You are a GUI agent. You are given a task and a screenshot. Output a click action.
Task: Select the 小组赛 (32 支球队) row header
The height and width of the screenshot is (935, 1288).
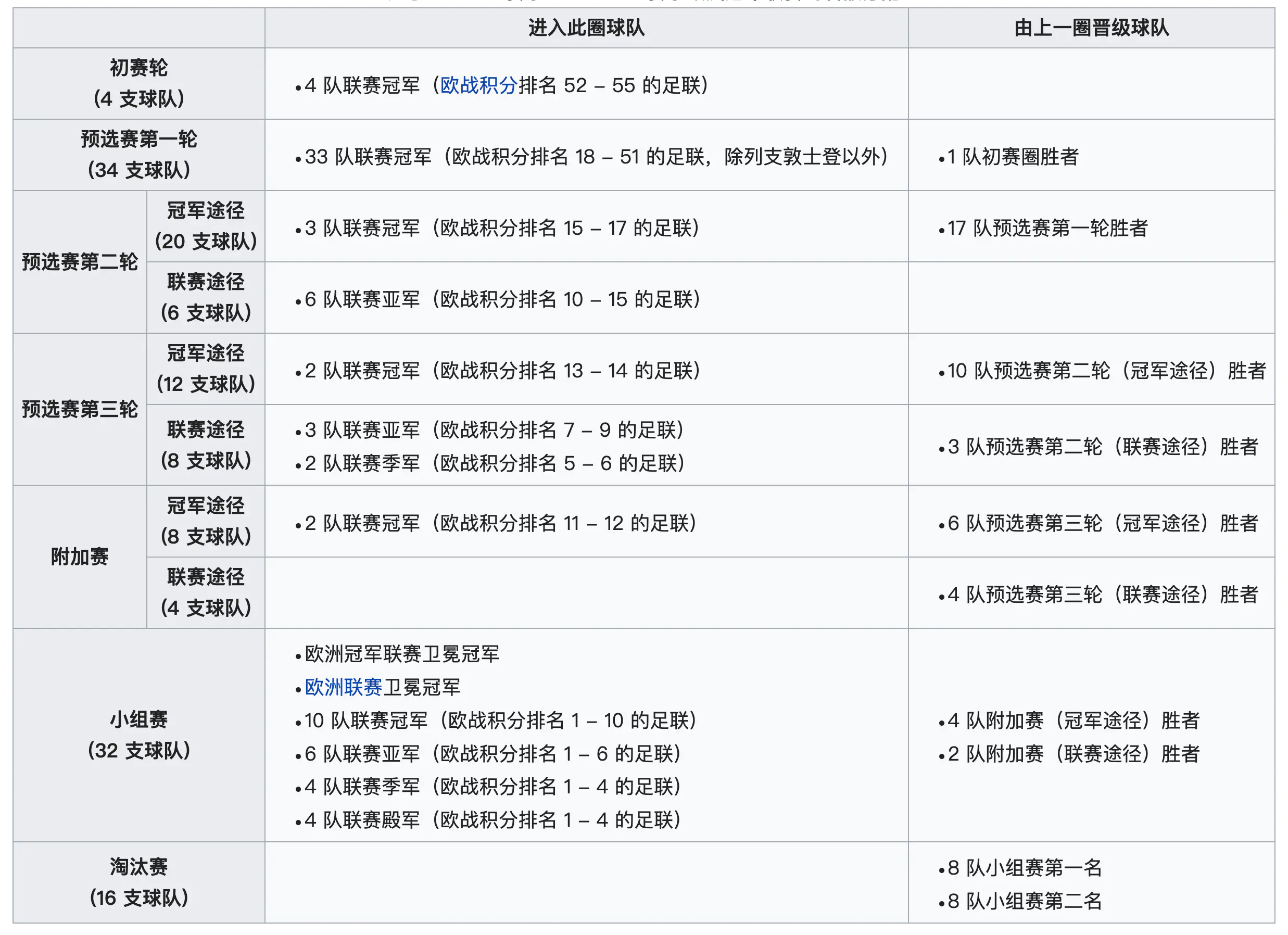(138, 735)
